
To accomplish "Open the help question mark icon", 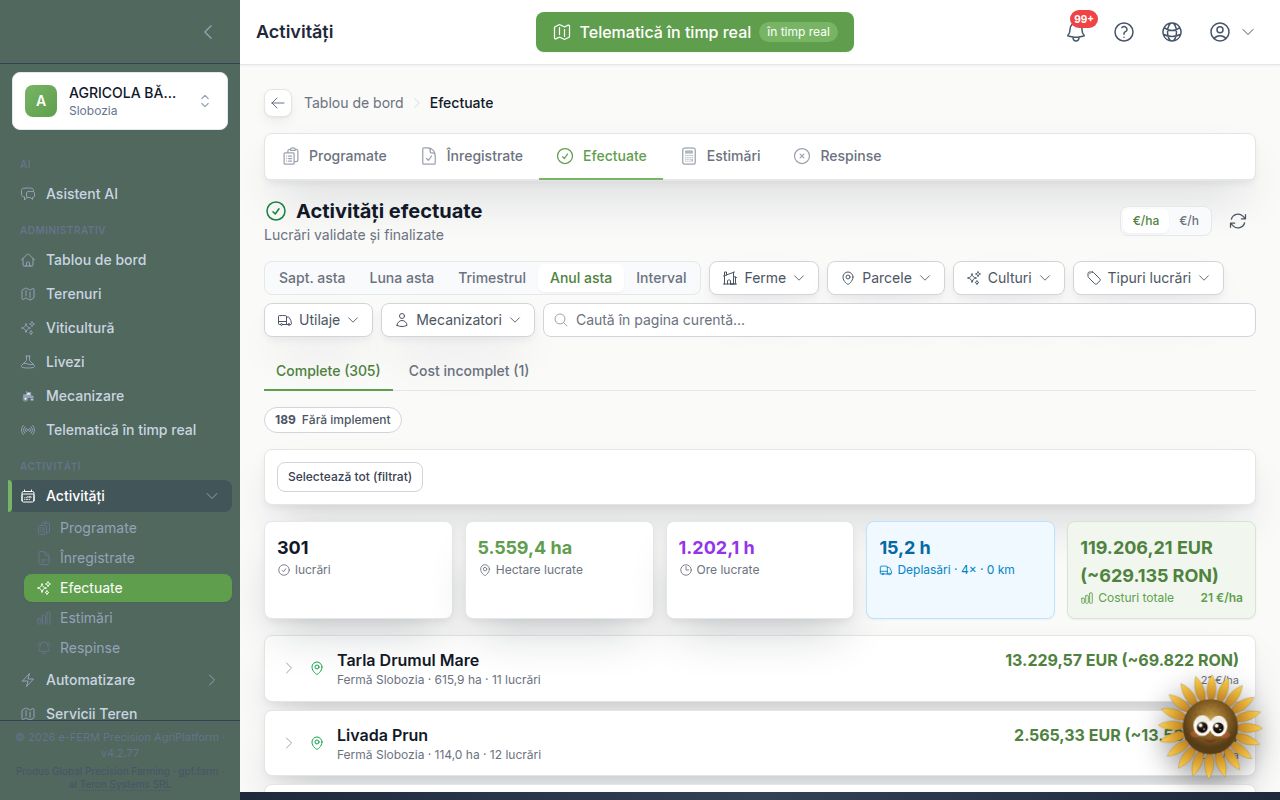I will pyautogui.click(x=1124, y=32).
